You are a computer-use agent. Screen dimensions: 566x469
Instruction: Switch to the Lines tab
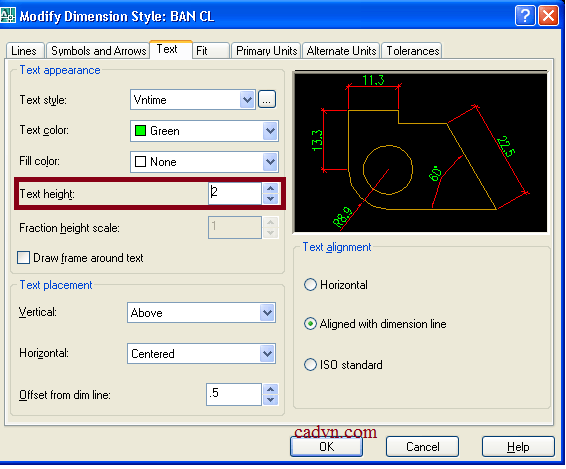(25, 51)
